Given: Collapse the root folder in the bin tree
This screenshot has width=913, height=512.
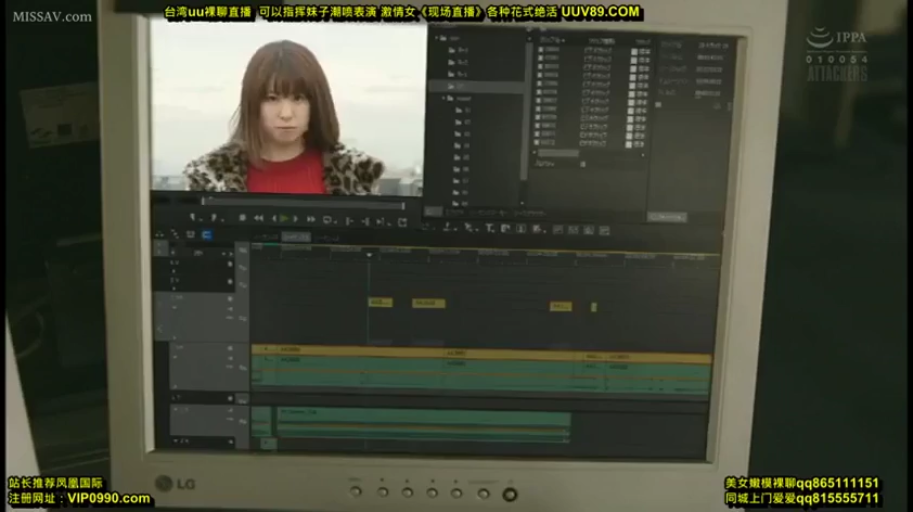Looking at the screenshot, I should pyautogui.click(x=439, y=38).
